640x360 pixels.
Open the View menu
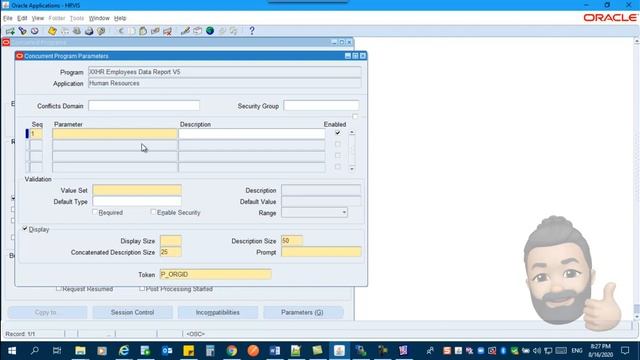click(38, 18)
